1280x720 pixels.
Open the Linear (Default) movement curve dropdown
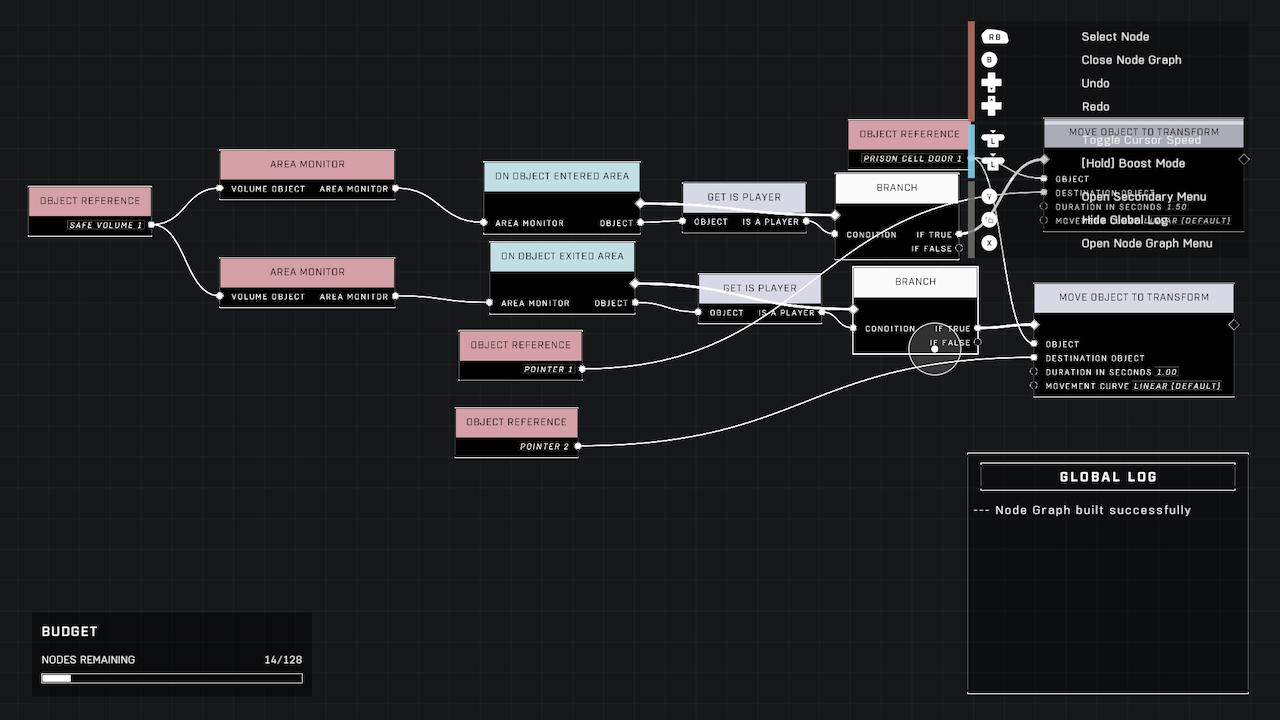pos(1177,386)
